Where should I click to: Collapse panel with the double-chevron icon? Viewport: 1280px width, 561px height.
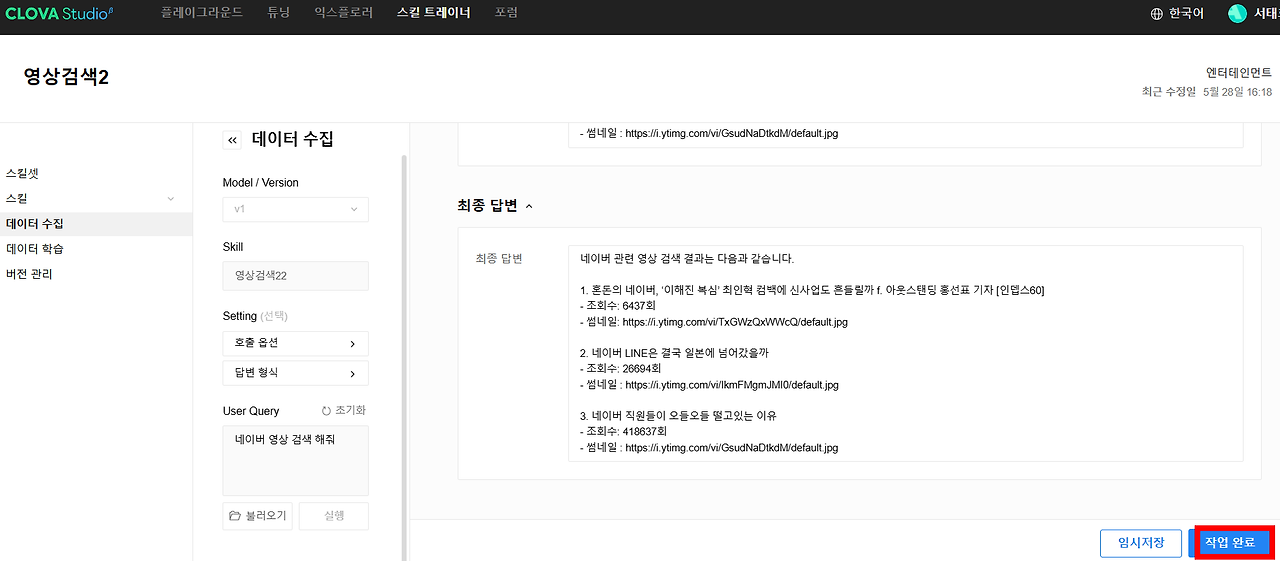233,140
